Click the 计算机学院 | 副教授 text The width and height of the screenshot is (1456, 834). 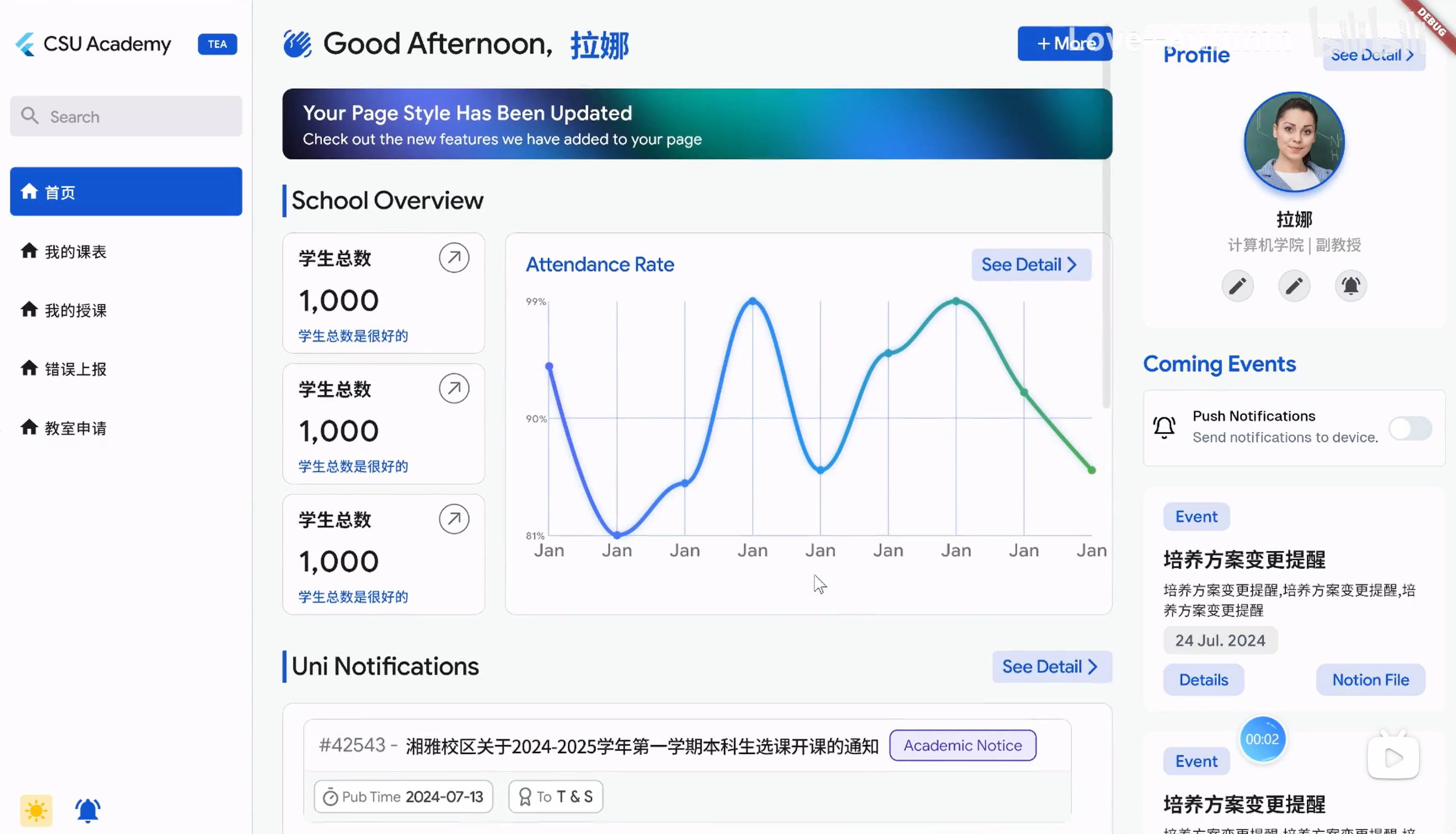(x=1294, y=245)
